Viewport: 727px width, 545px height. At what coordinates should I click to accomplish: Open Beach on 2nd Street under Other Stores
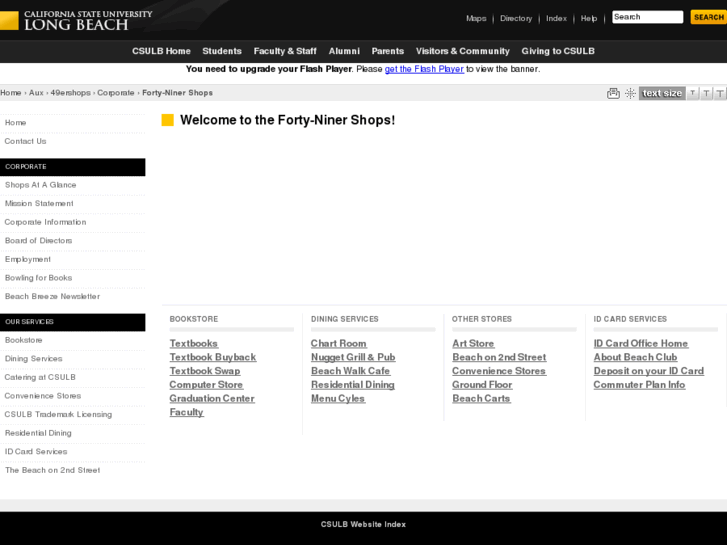point(499,358)
